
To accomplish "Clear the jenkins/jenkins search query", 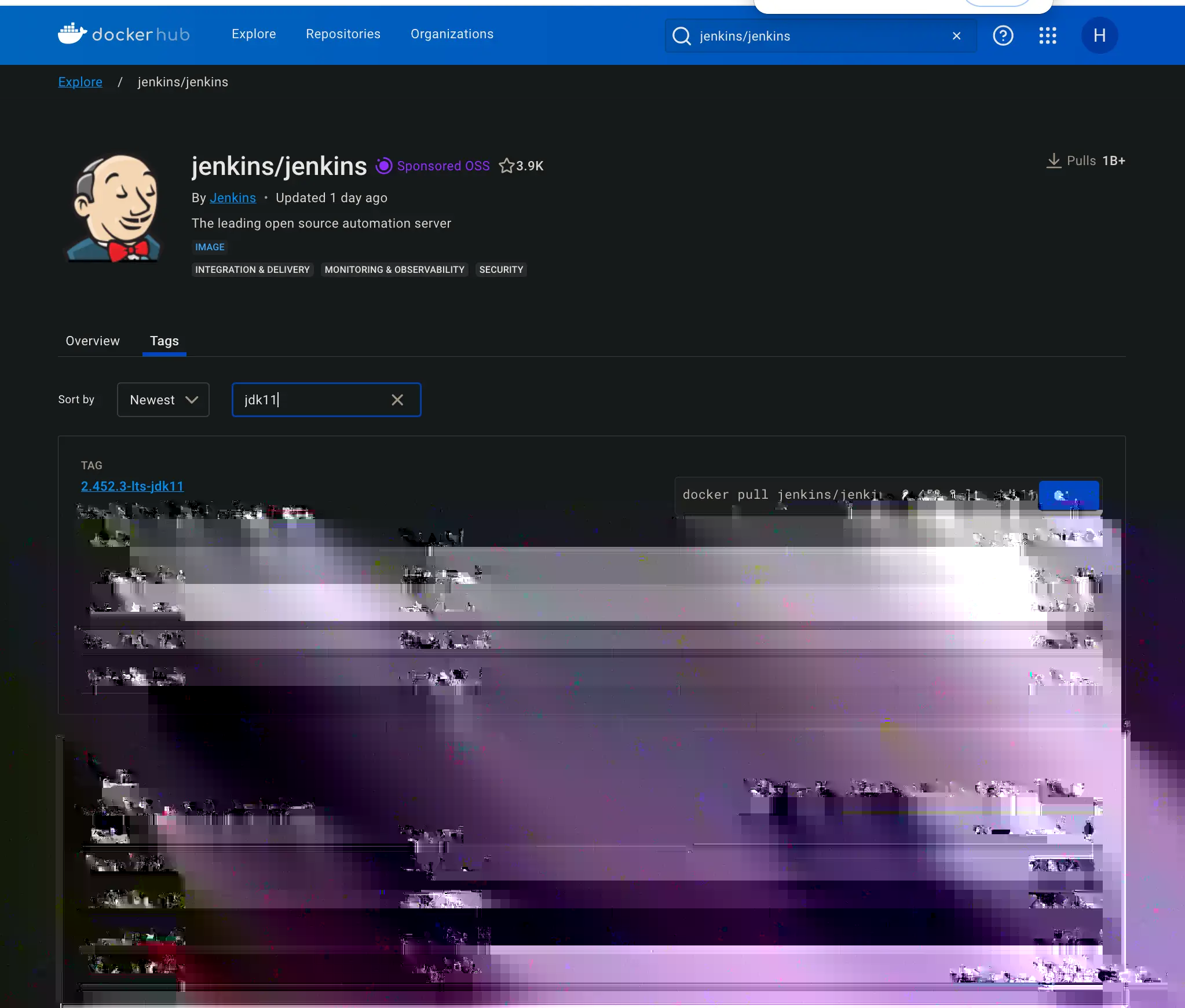I will point(957,36).
